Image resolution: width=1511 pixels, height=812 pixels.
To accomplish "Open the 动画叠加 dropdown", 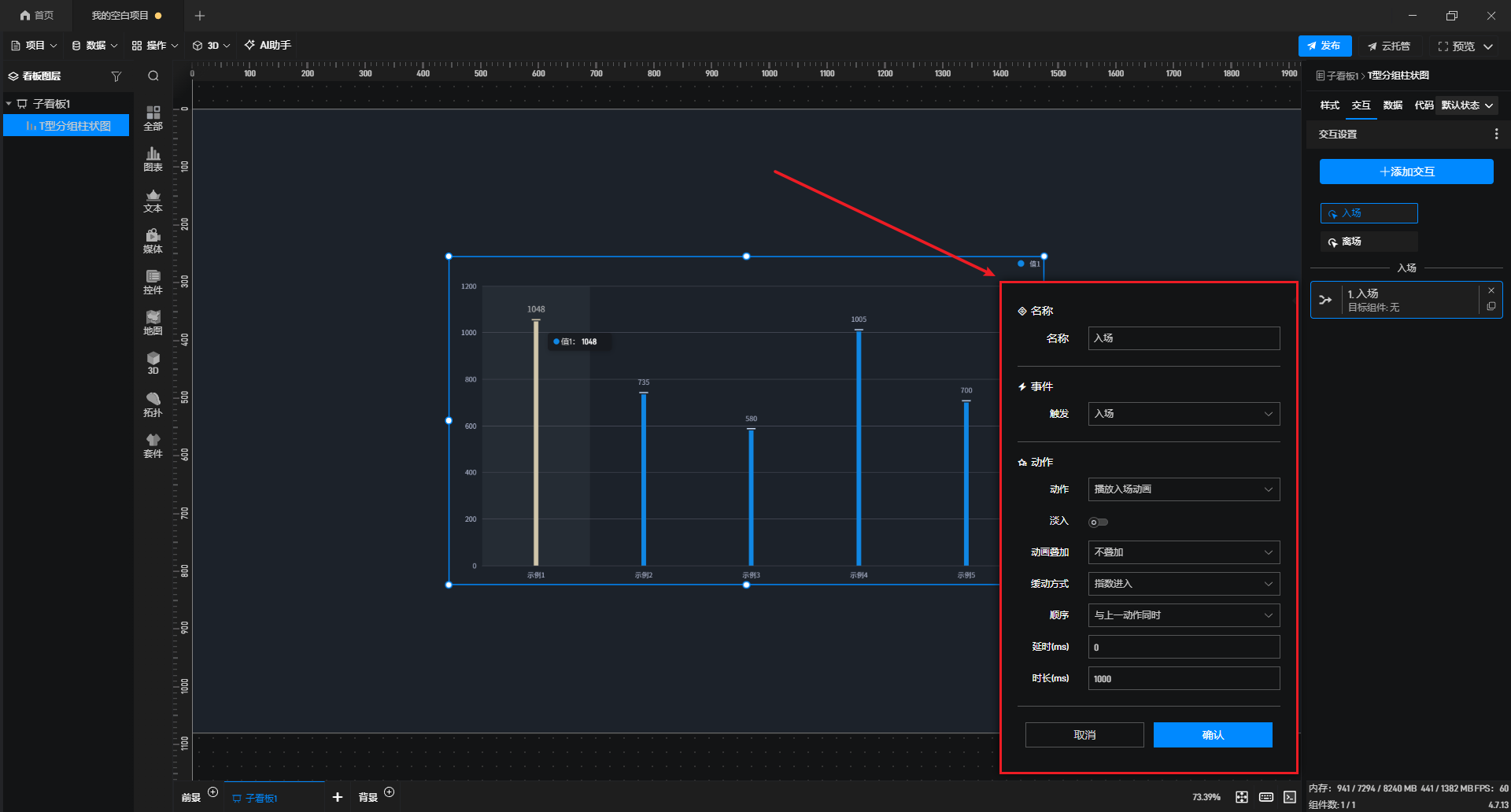I will click(1184, 552).
